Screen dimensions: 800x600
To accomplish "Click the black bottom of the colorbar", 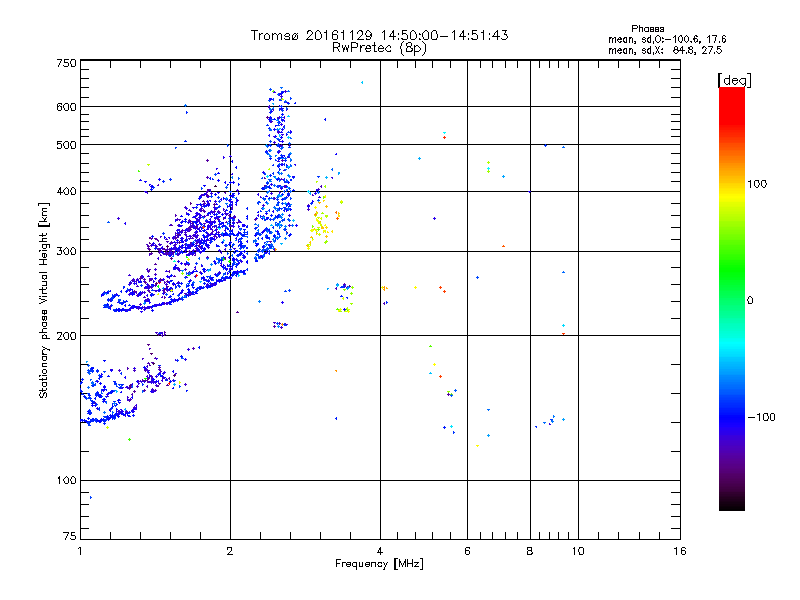I will point(732,503).
